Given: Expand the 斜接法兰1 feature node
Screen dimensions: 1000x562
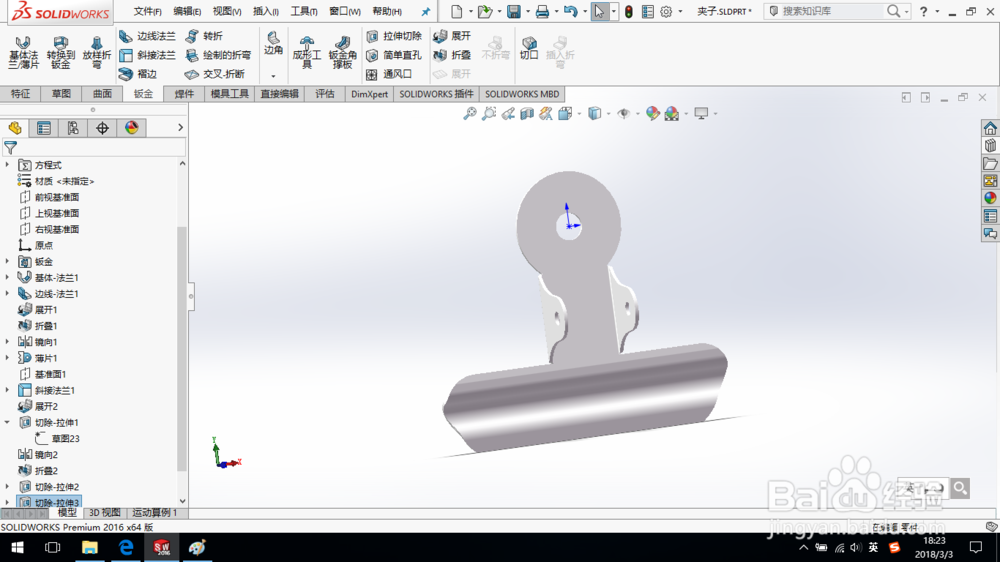Looking at the screenshot, I should (8, 390).
